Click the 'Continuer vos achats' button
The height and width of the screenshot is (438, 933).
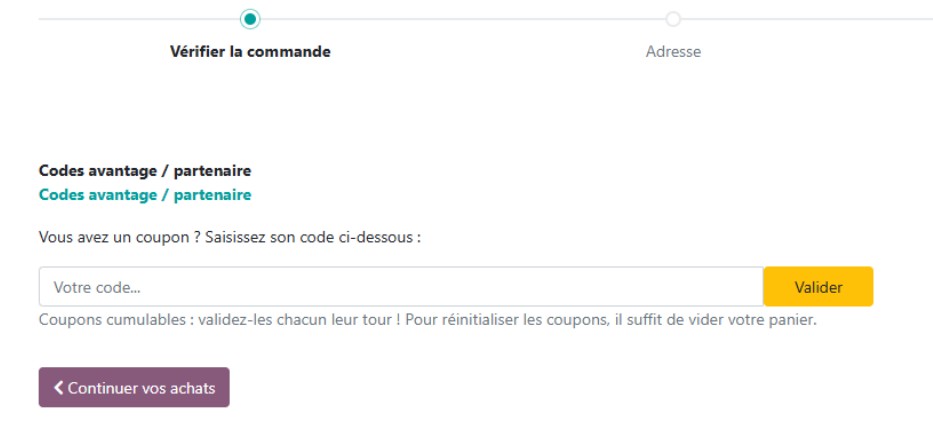[x=134, y=387]
